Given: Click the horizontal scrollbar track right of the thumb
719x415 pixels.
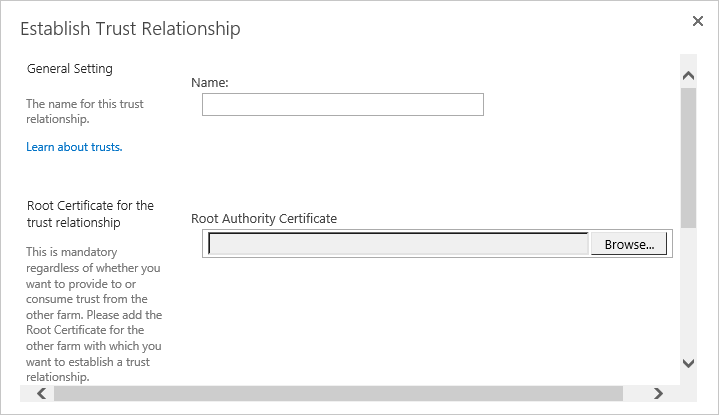Looking at the screenshot, I should (x=636, y=393).
